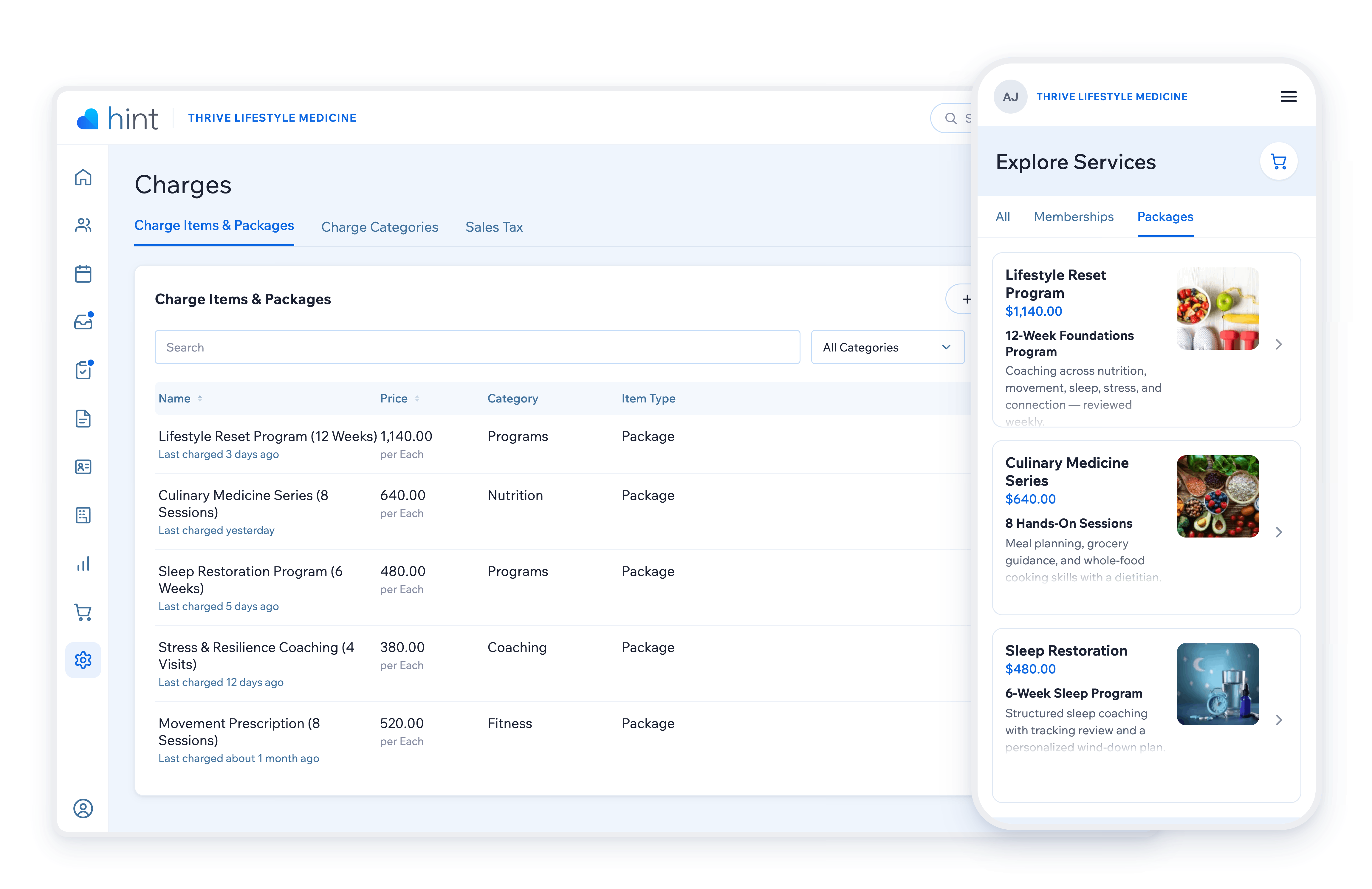Click the Search field for charge items
The image size is (1372, 889).
pyautogui.click(x=477, y=347)
